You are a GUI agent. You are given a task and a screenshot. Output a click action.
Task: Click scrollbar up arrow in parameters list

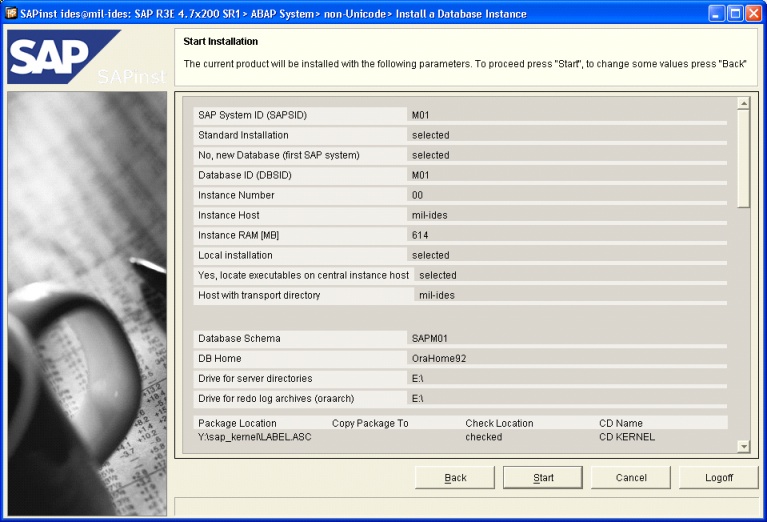(744, 103)
